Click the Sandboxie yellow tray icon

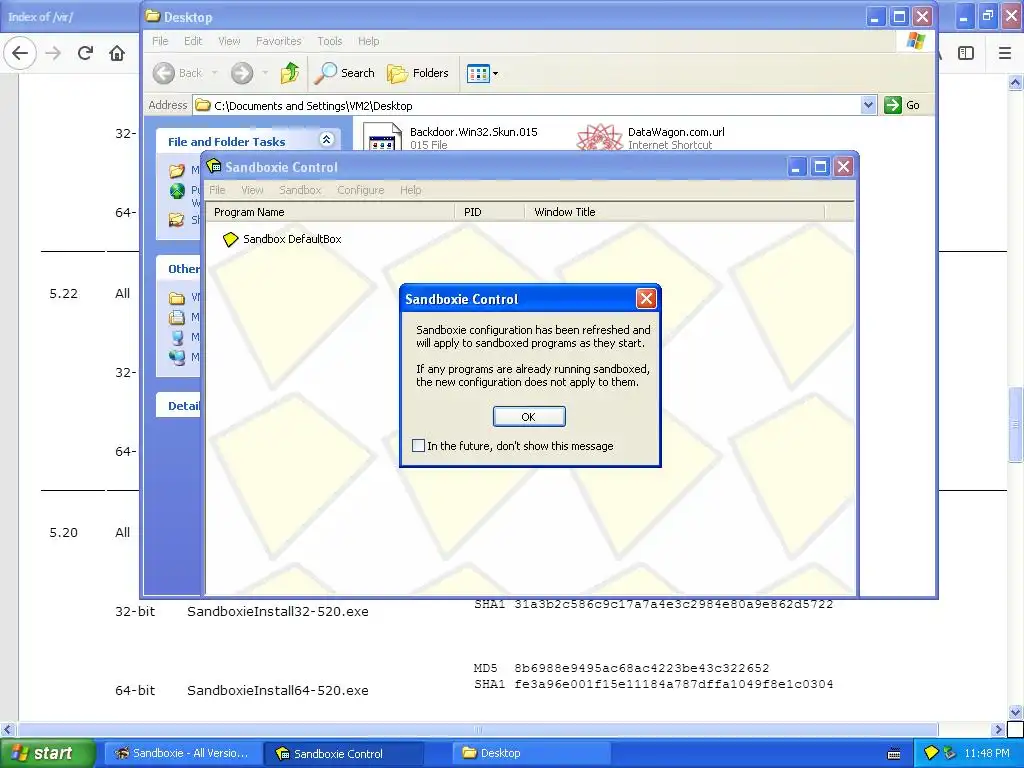tap(931, 753)
